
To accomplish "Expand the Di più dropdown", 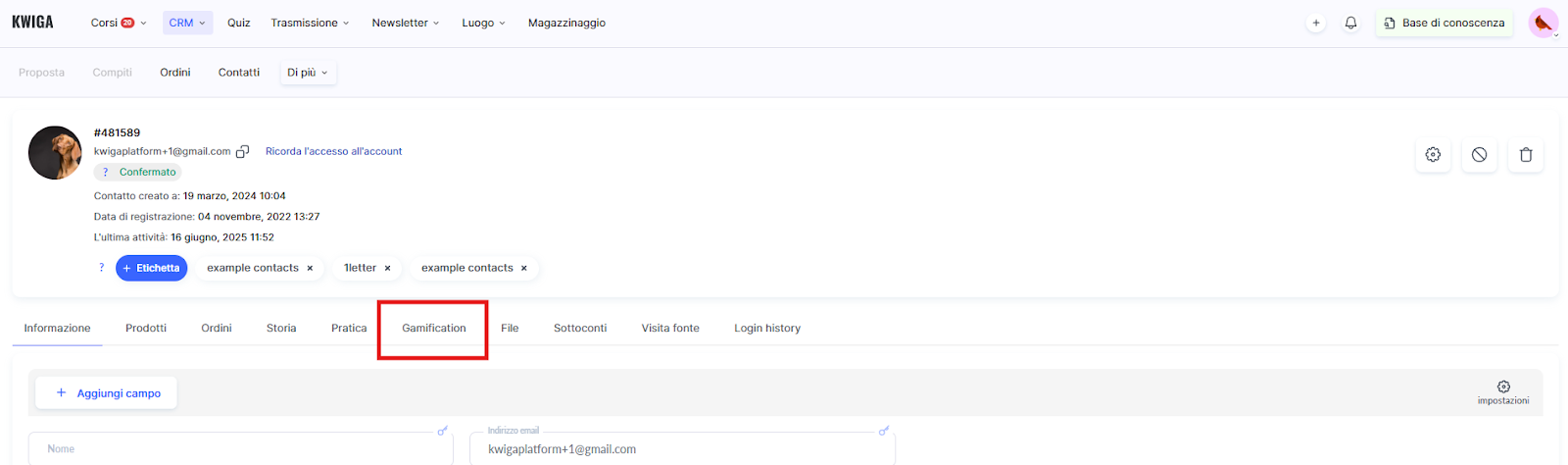I will (308, 73).
